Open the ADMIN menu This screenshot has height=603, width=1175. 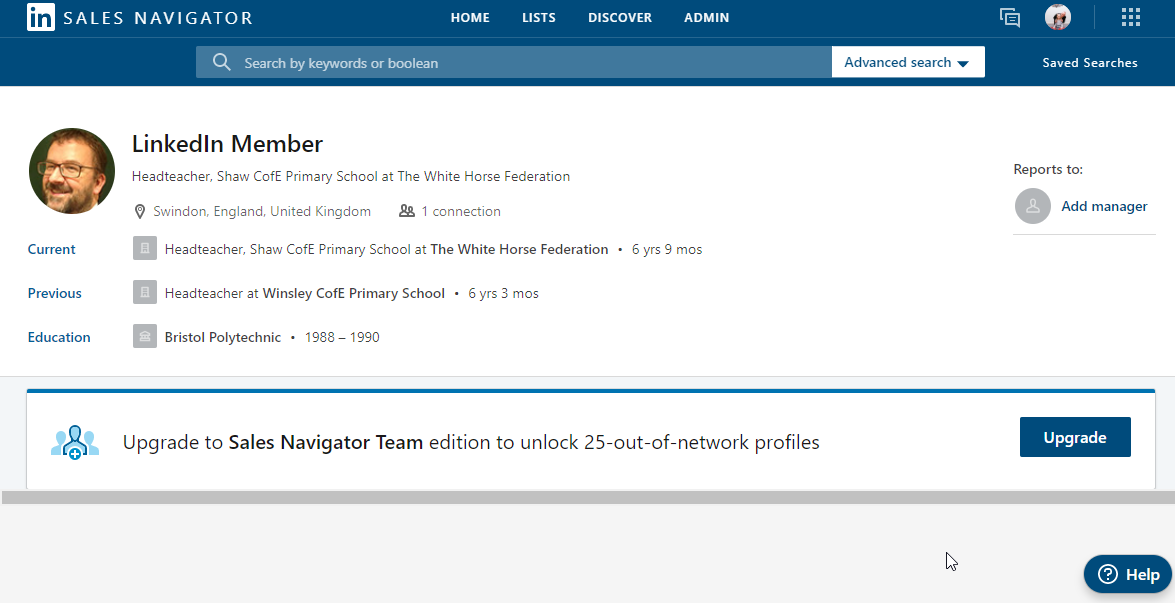[706, 18]
